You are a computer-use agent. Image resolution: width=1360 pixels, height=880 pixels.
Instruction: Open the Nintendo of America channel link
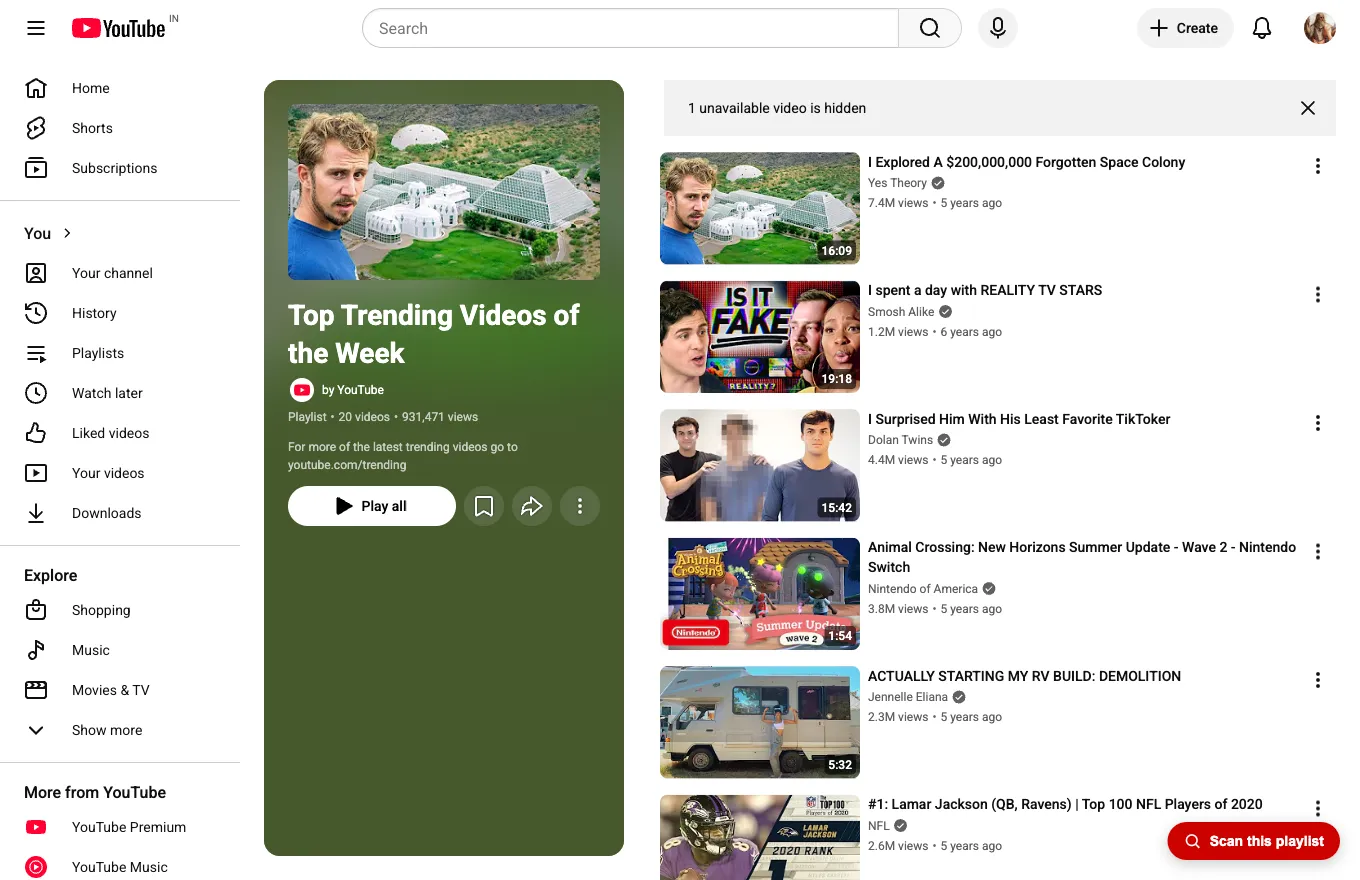923,589
